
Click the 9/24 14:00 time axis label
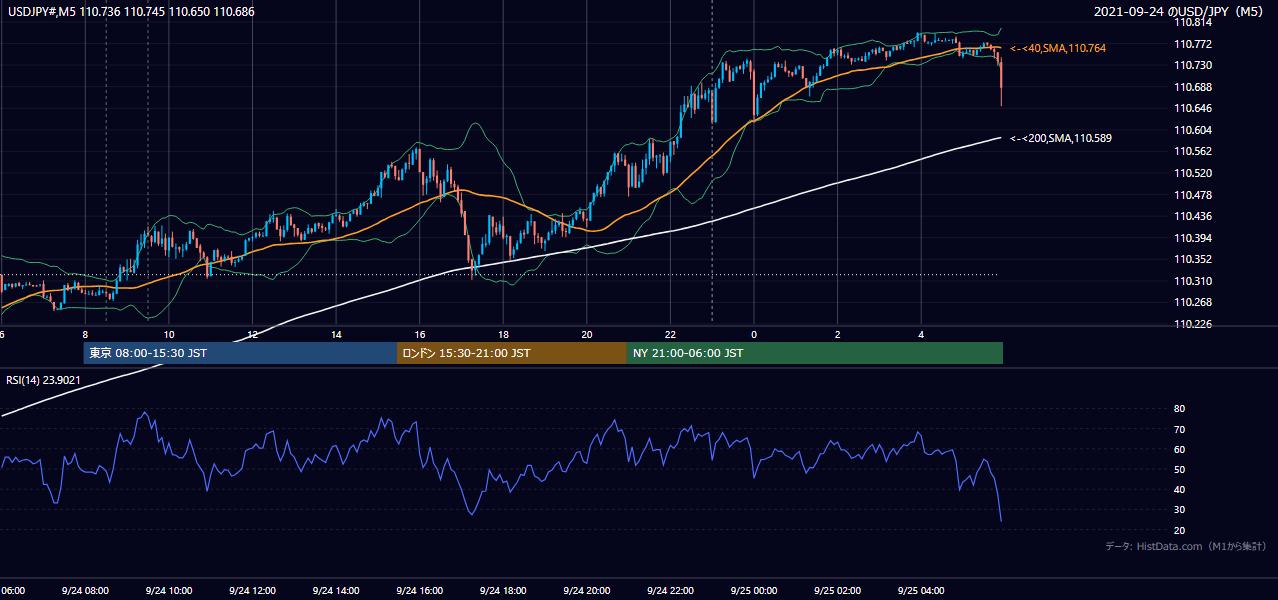[x=335, y=591]
